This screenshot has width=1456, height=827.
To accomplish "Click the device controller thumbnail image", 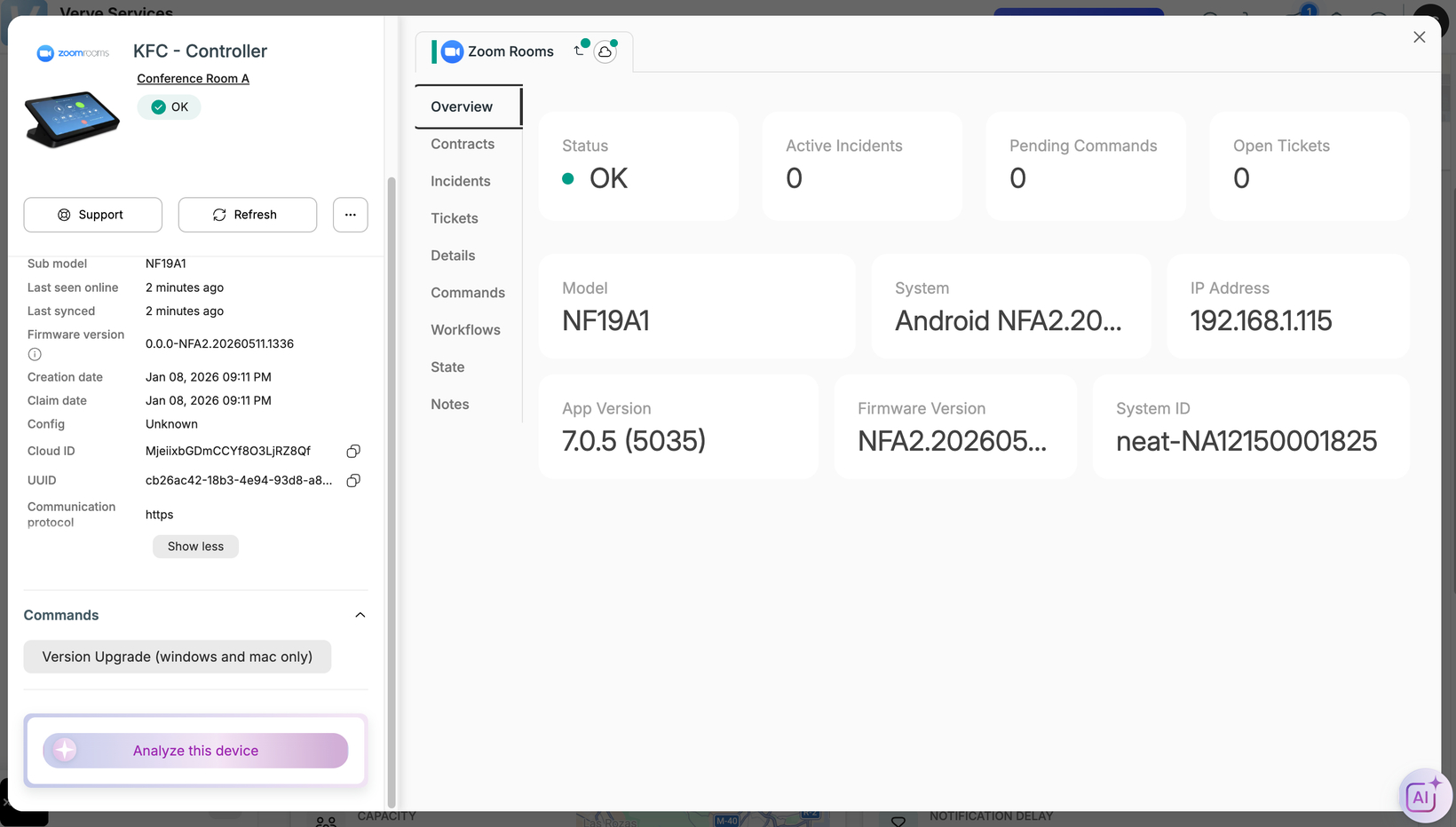I will (72, 120).
